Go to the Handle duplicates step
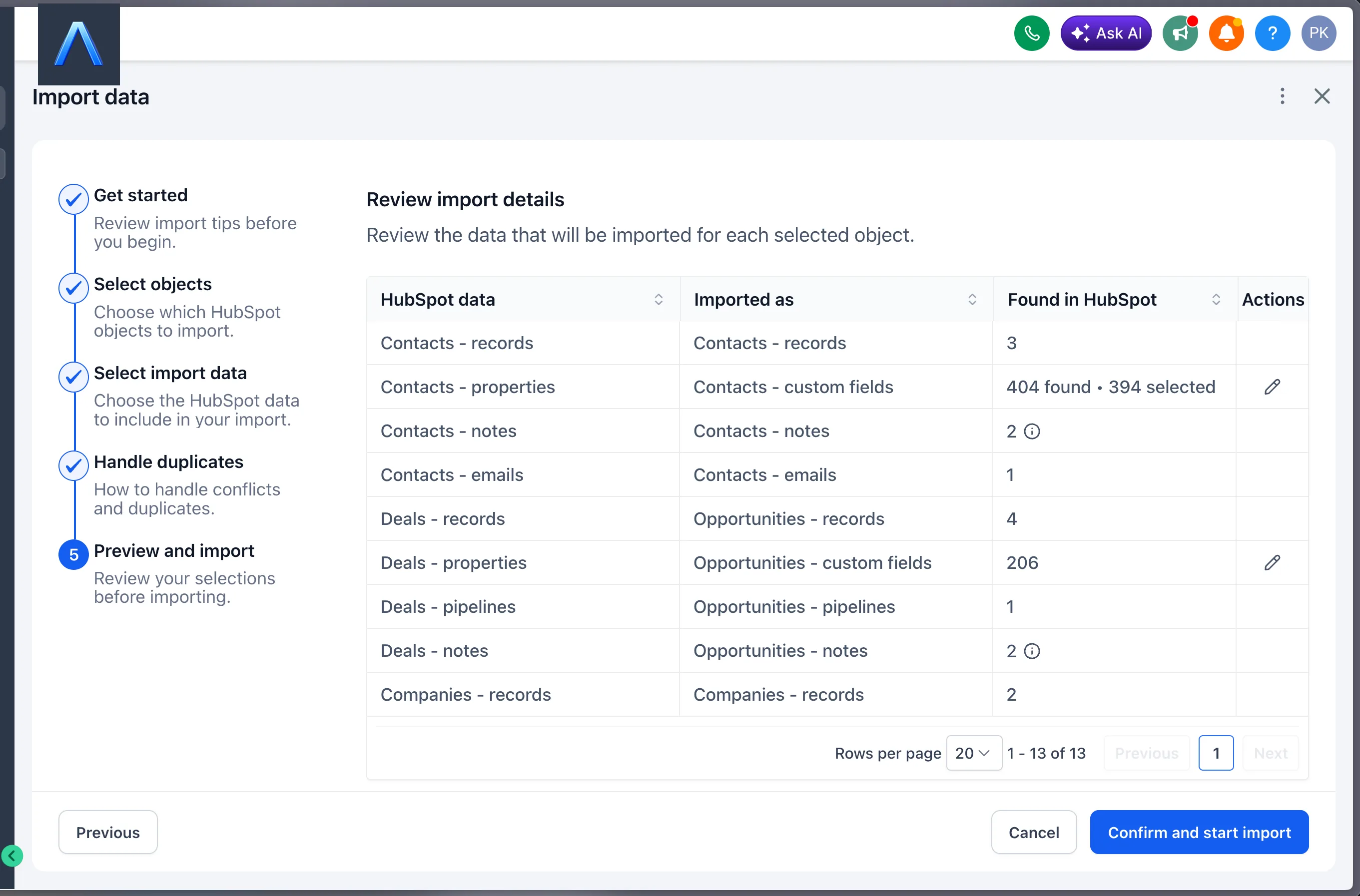The image size is (1360, 896). pos(169,461)
